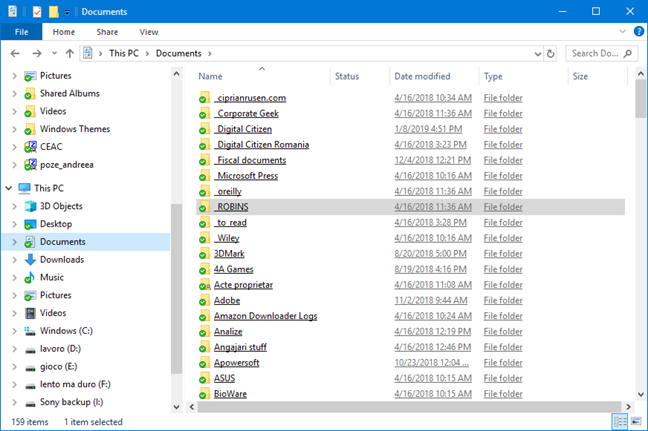Click the Properties quick access toolbar icon
648x431 pixels.
[x=37, y=12]
